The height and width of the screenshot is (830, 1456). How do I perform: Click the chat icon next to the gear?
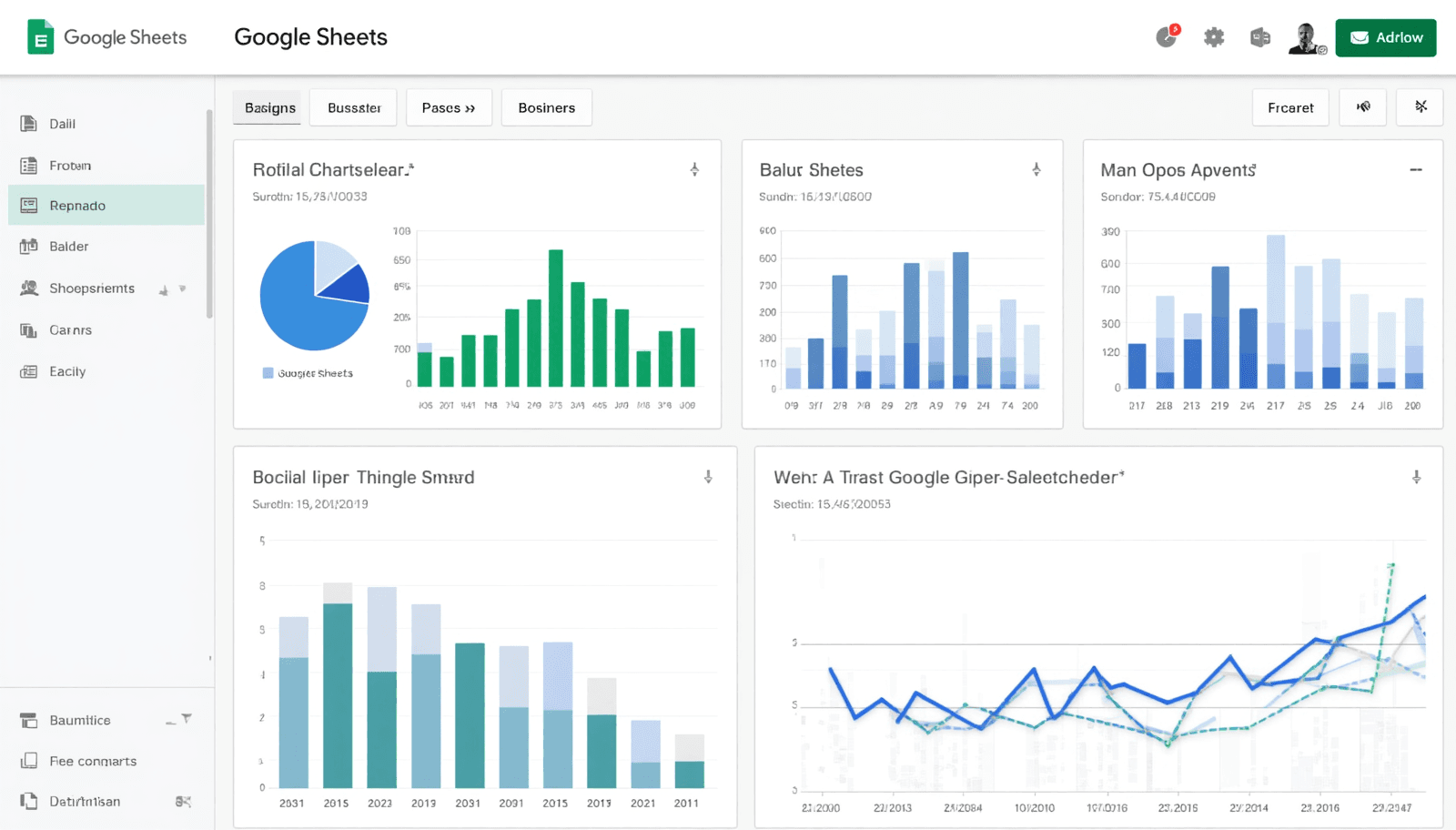click(x=1260, y=37)
